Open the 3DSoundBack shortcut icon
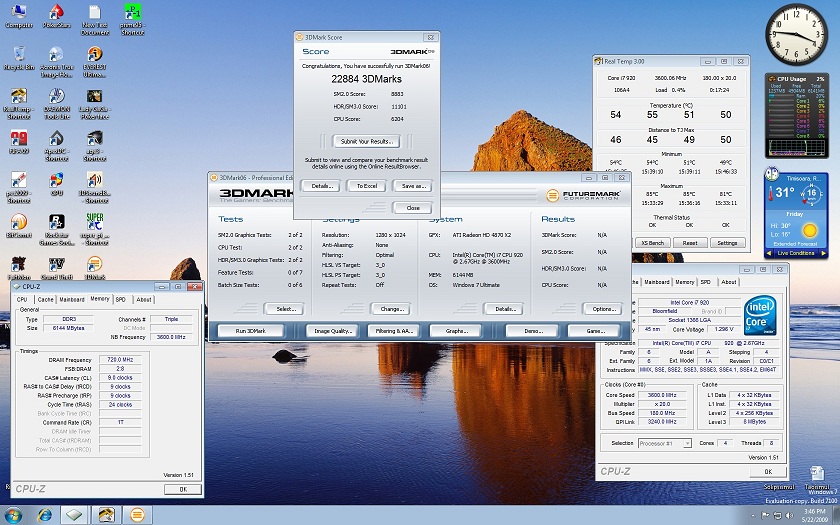840x525 pixels. [x=94, y=188]
